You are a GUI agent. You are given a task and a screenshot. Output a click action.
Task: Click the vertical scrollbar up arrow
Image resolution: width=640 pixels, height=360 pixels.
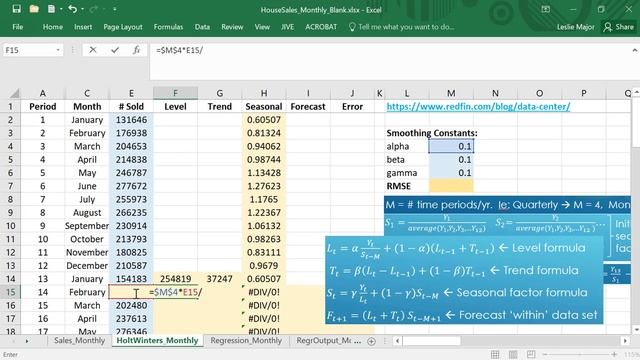(x=636, y=93)
